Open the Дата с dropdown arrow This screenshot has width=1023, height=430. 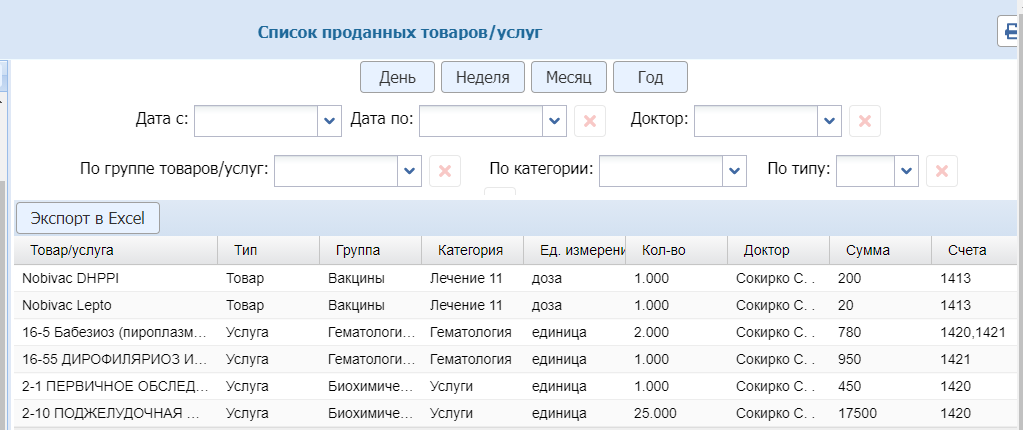click(330, 121)
